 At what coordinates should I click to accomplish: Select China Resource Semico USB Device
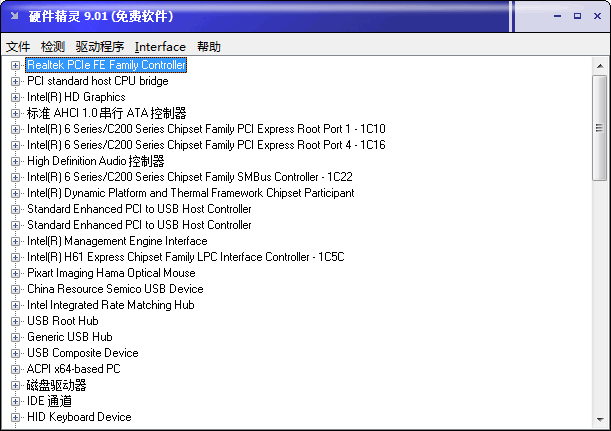(115, 289)
